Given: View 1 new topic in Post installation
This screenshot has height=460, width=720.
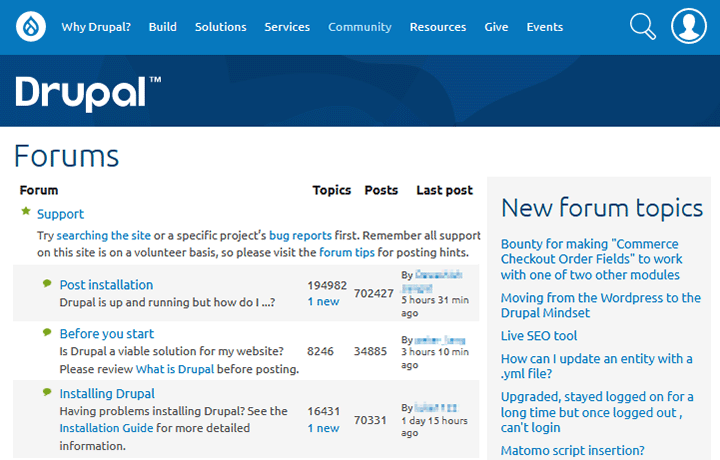Looking at the screenshot, I should pyautogui.click(x=323, y=301).
